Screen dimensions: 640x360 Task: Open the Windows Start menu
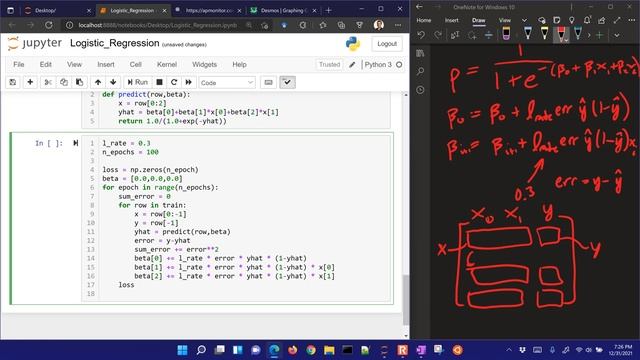[x=182, y=350]
